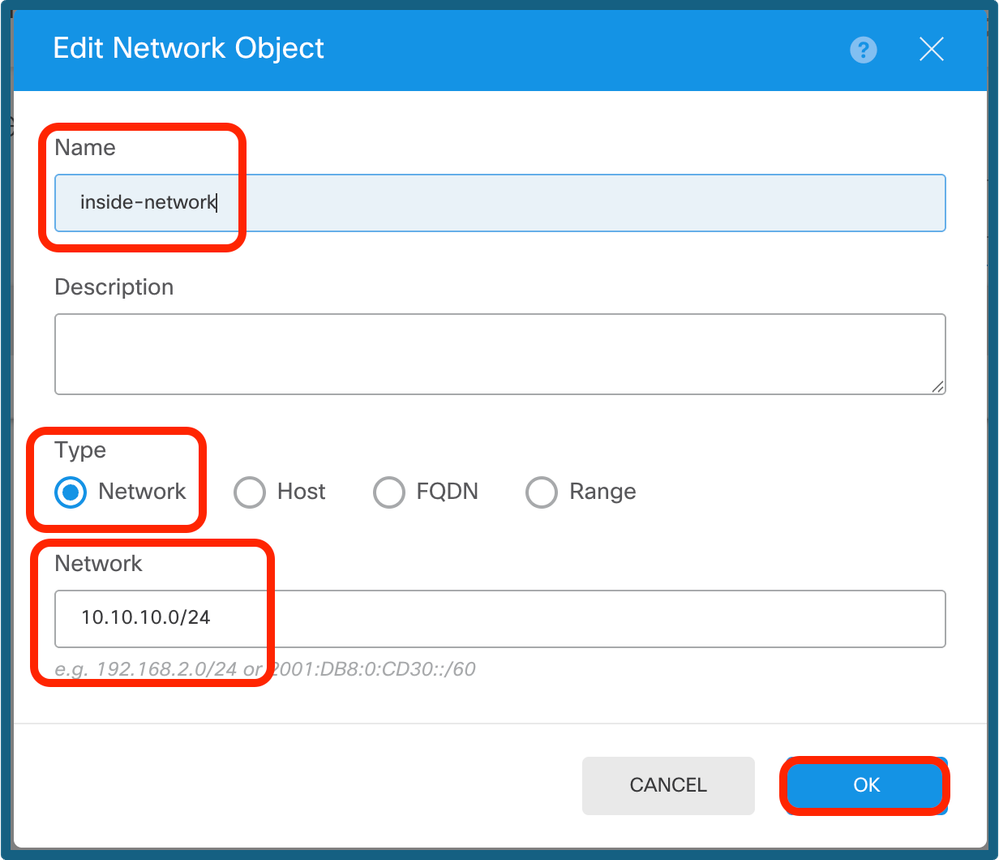
Task: Edit the Network field showing 10.10.10.0/24
Action: (500, 619)
